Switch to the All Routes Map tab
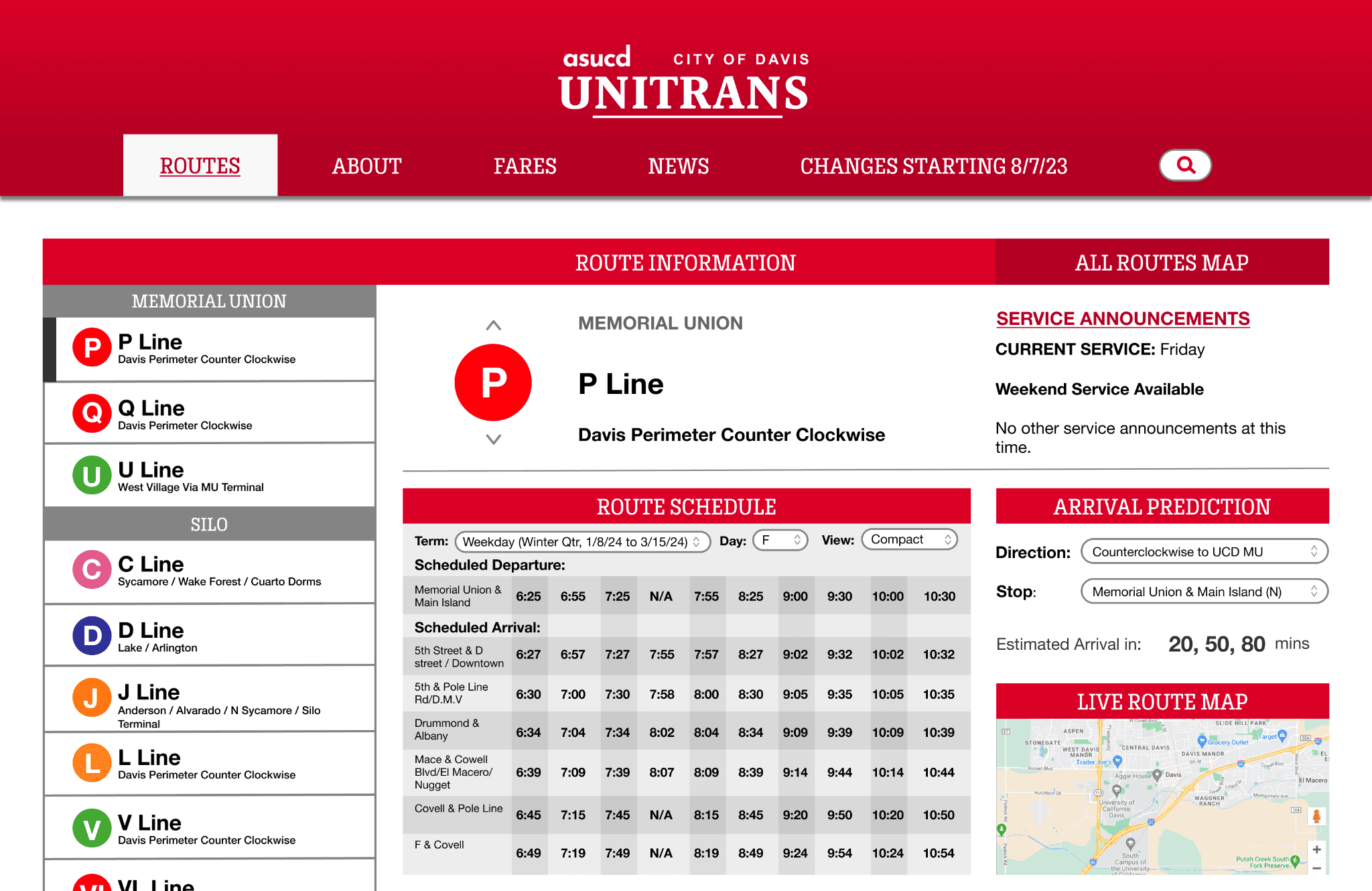The image size is (1372, 891). tap(1162, 262)
